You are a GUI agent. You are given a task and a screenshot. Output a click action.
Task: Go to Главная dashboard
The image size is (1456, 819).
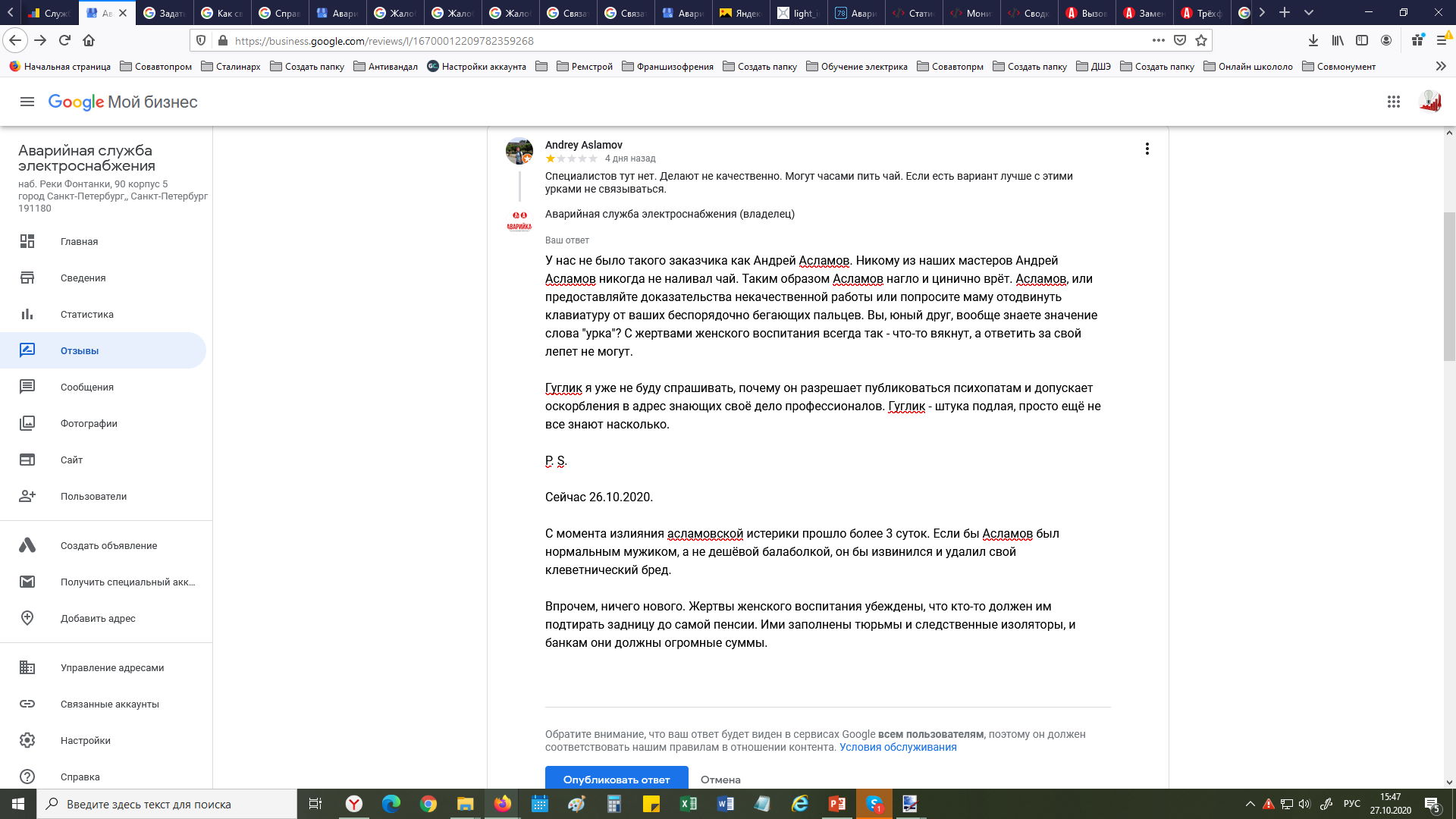coord(79,241)
